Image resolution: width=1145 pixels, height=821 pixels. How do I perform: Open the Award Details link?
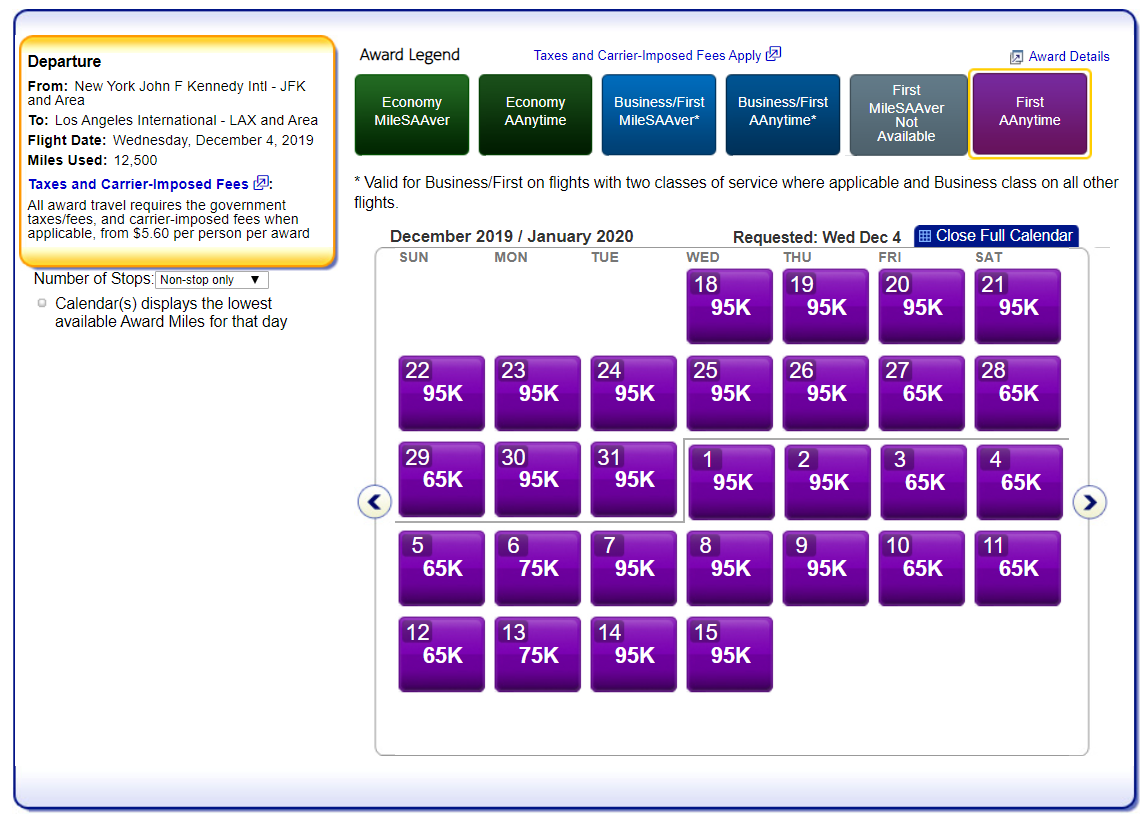(x=1069, y=57)
